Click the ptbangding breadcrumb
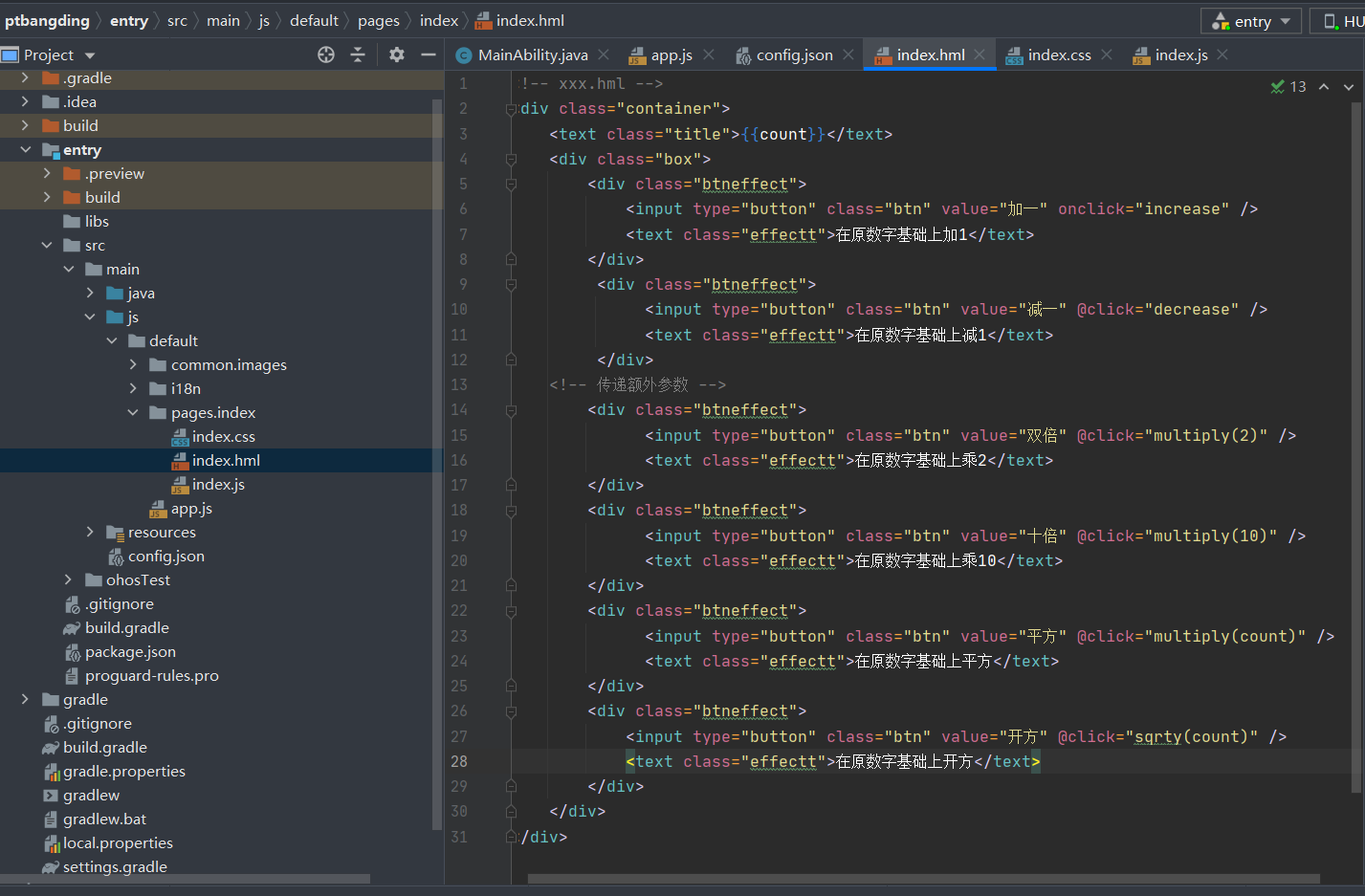This screenshot has width=1365, height=896. 47,20
